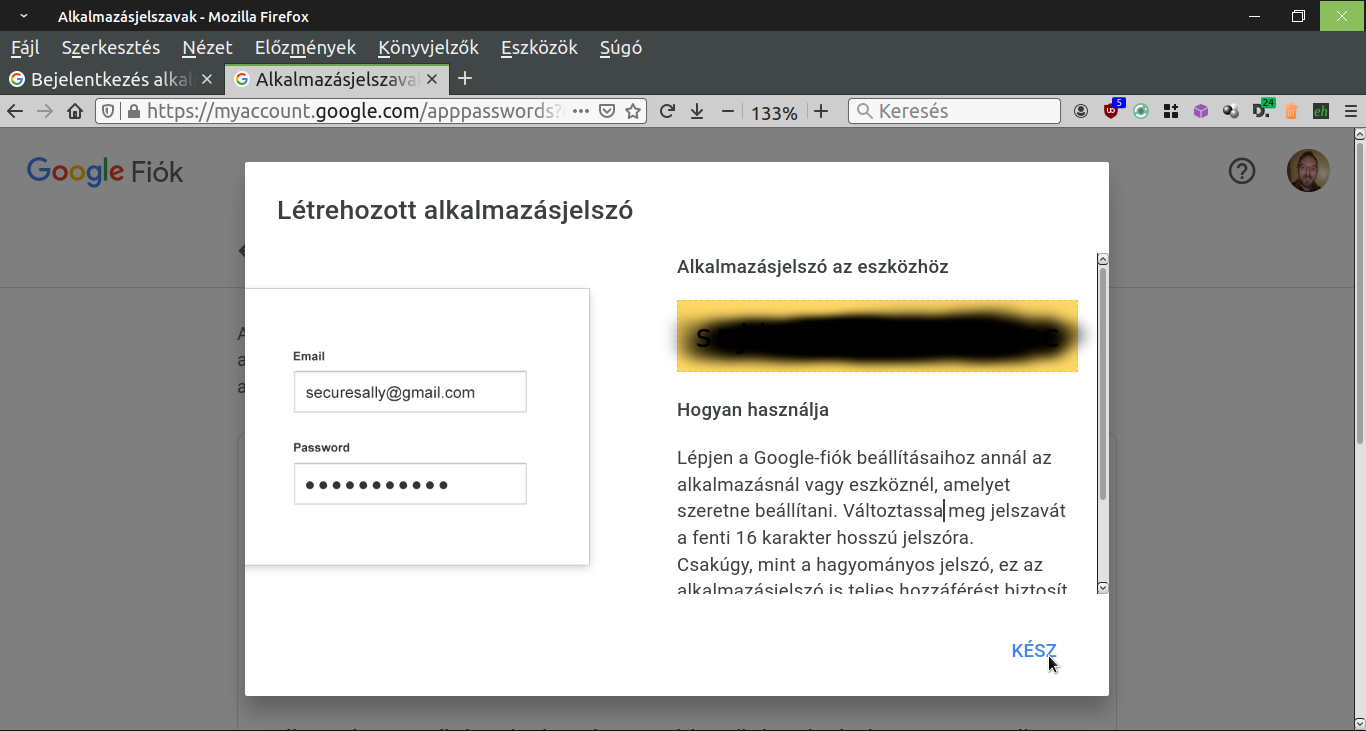Open a new tab

pyautogui.click(x=464, y=79)
